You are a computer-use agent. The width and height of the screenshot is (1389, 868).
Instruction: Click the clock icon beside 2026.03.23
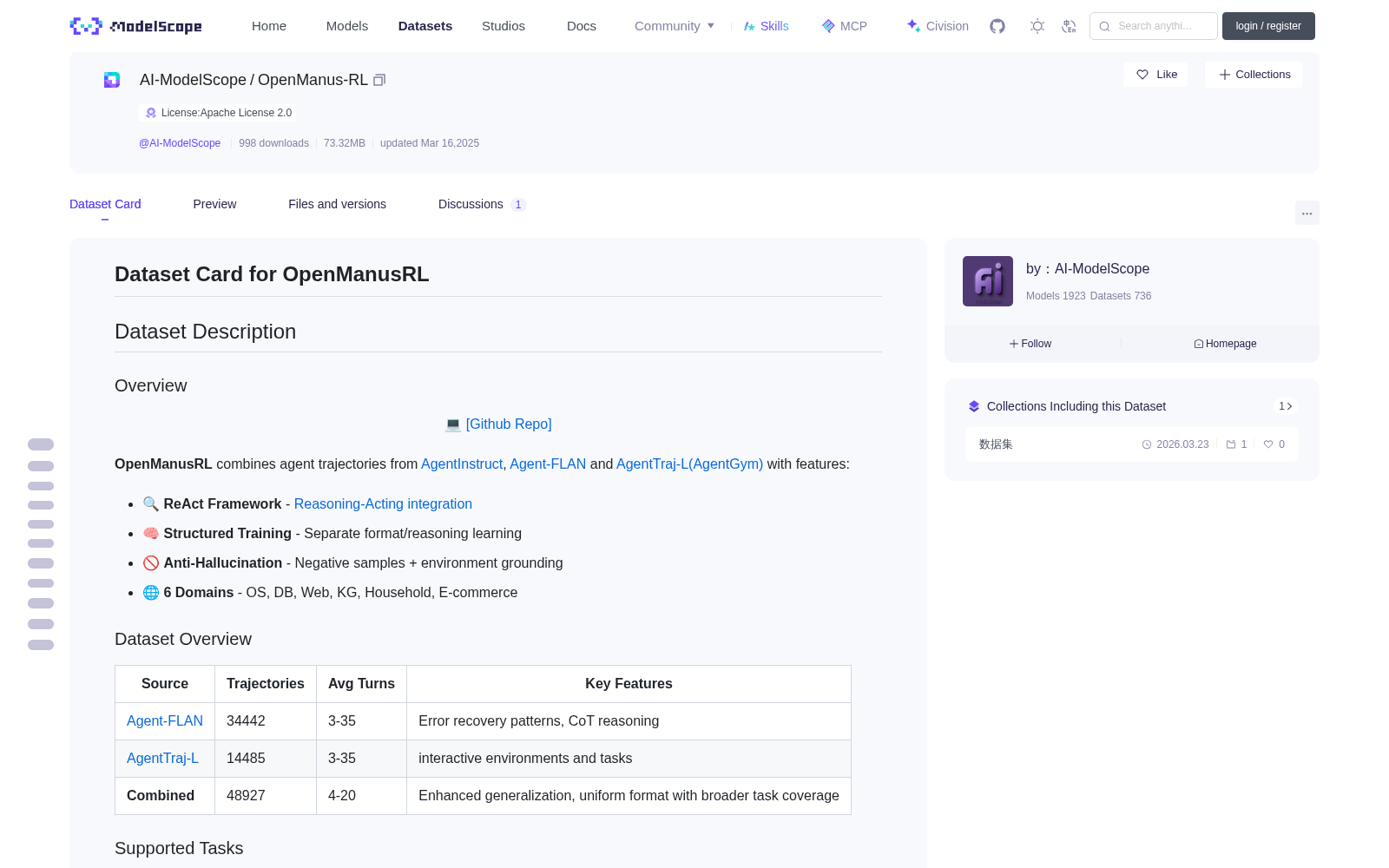point(1147,444)
